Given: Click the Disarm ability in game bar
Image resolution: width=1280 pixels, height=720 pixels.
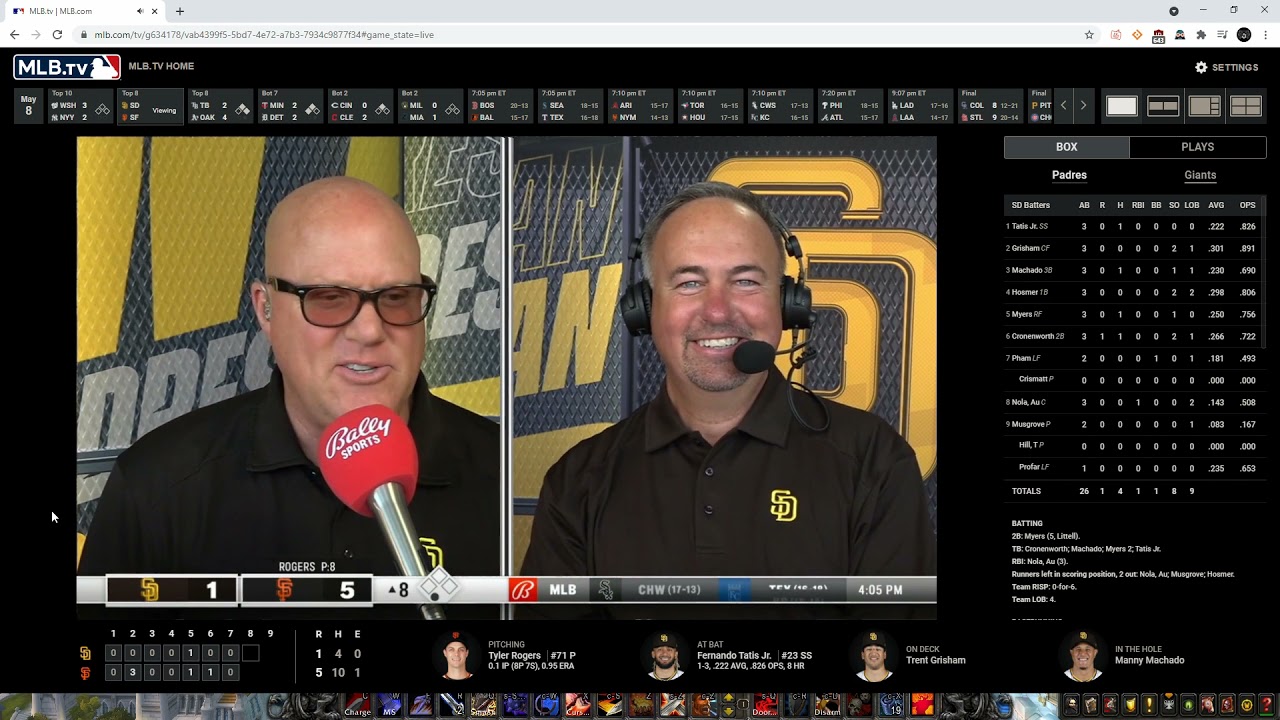Looking at the screenshot, I should click(x=827, y=706).
